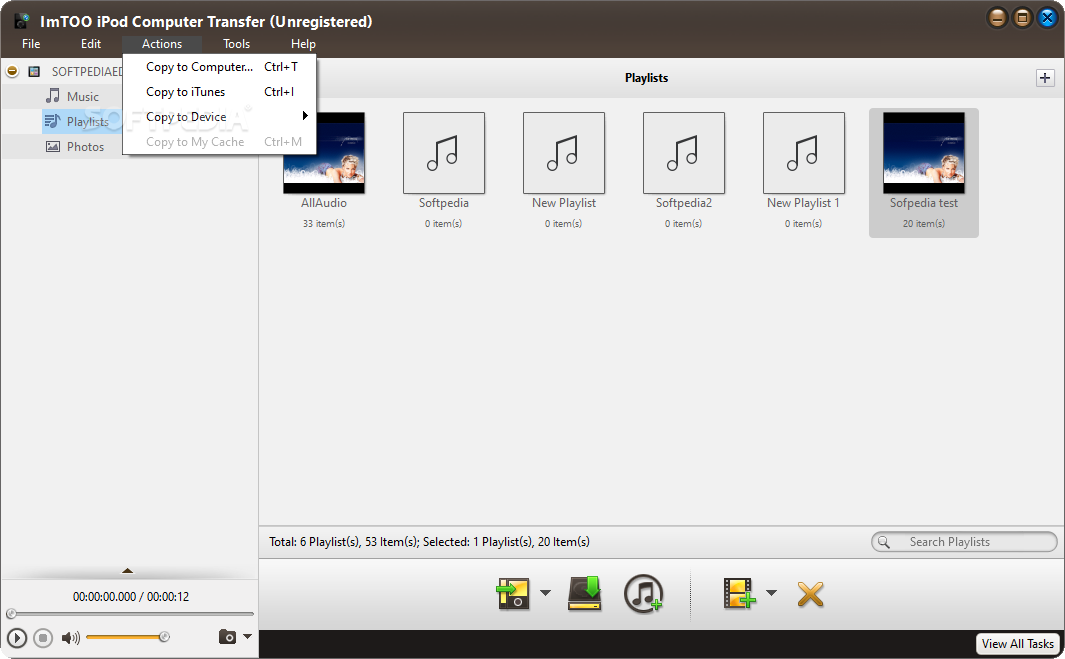Choose Copy to iTunes menu entry
The image size is (1065, 659).
(x=219, y=92)
